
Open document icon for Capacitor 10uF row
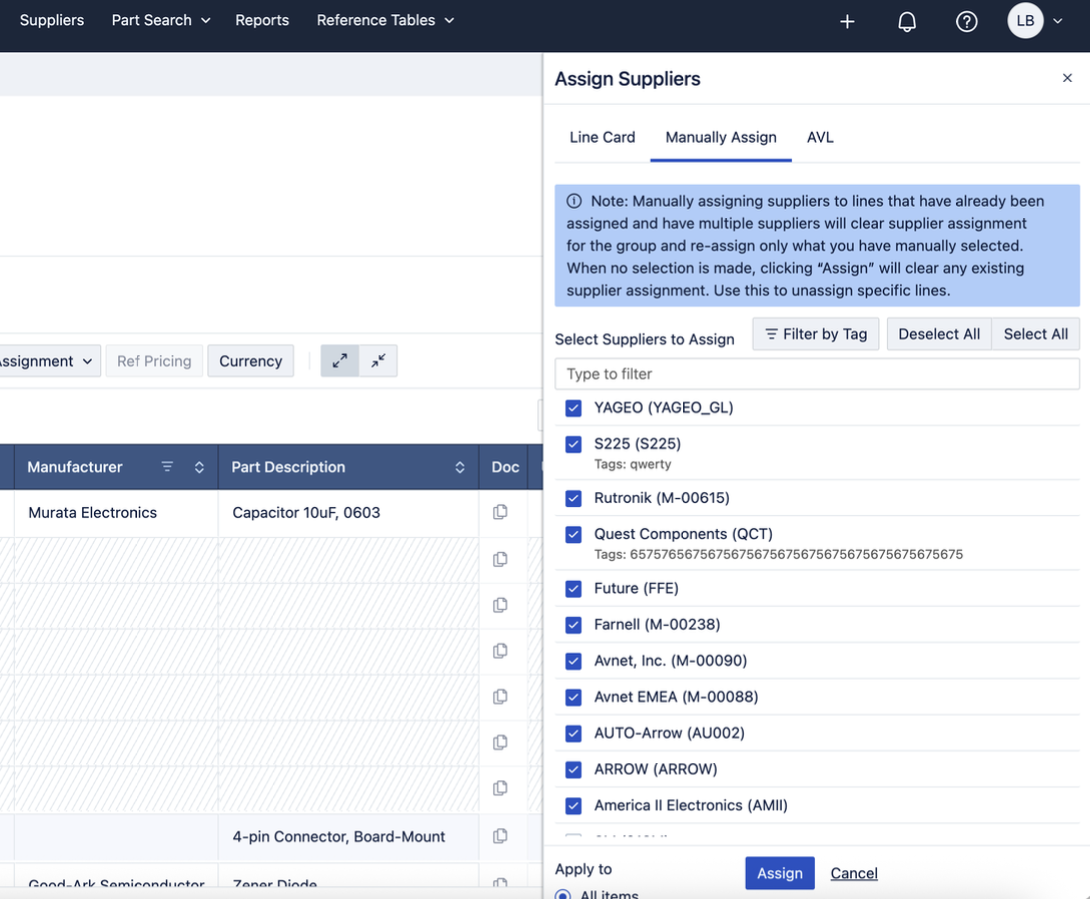[500, 512]
